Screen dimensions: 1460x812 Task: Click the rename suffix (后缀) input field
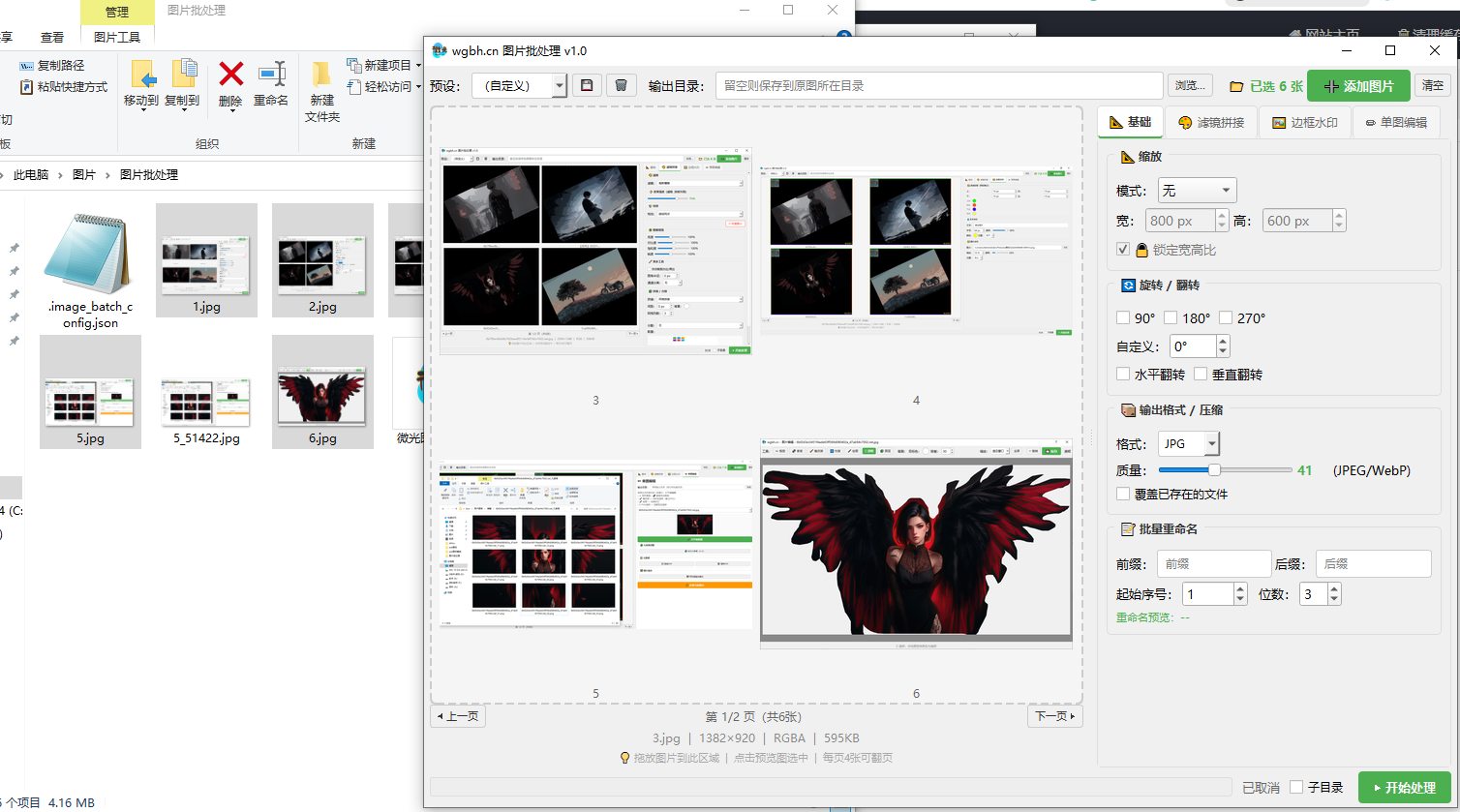pyautogui.click(x=1374, y=563)
